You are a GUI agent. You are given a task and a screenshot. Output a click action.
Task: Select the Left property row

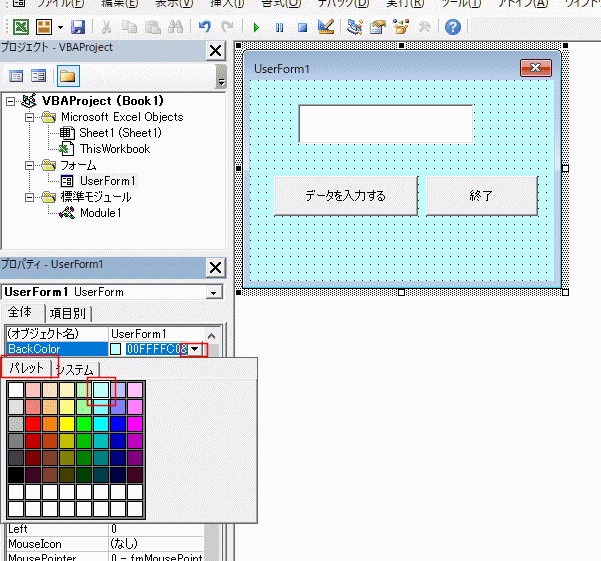tap(105, 529)
